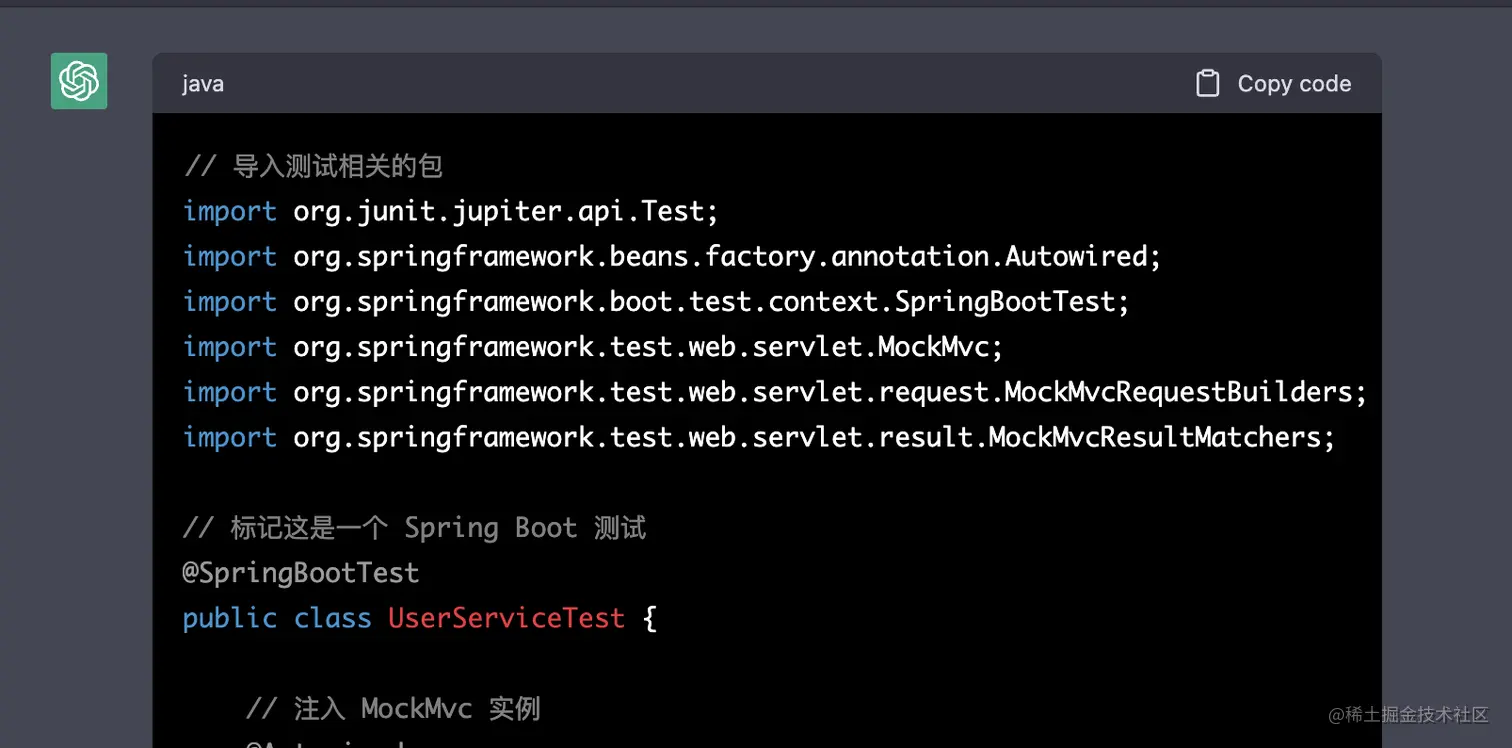Click the opening brace after UserServiceTest
Viewport: 1512px width, 748px height.
coord(650,618)
